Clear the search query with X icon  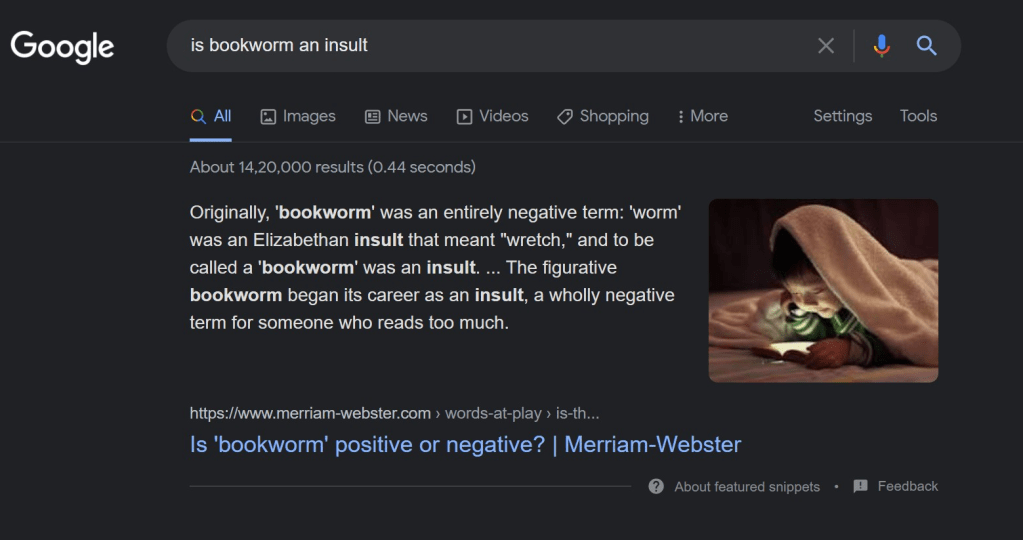coord(826,46)
